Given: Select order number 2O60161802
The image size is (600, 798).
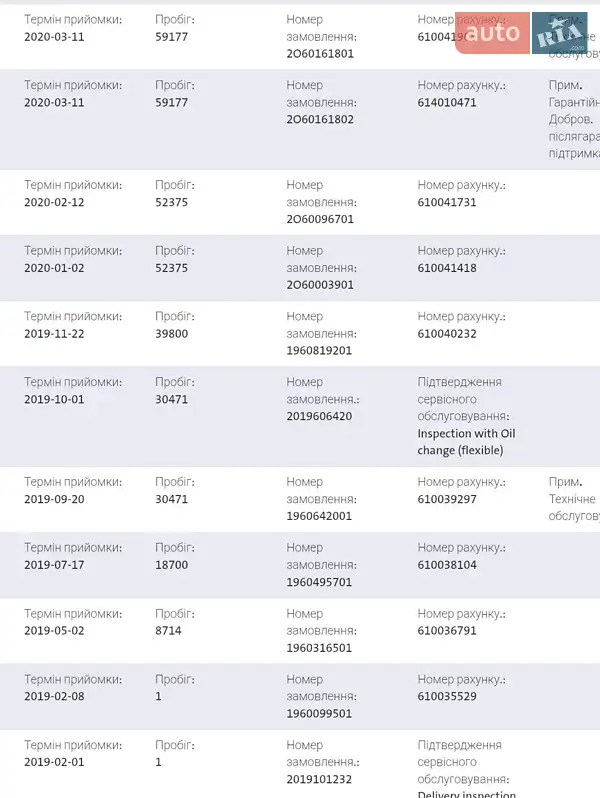Looking at the screenshot, I should click(320, 119).
